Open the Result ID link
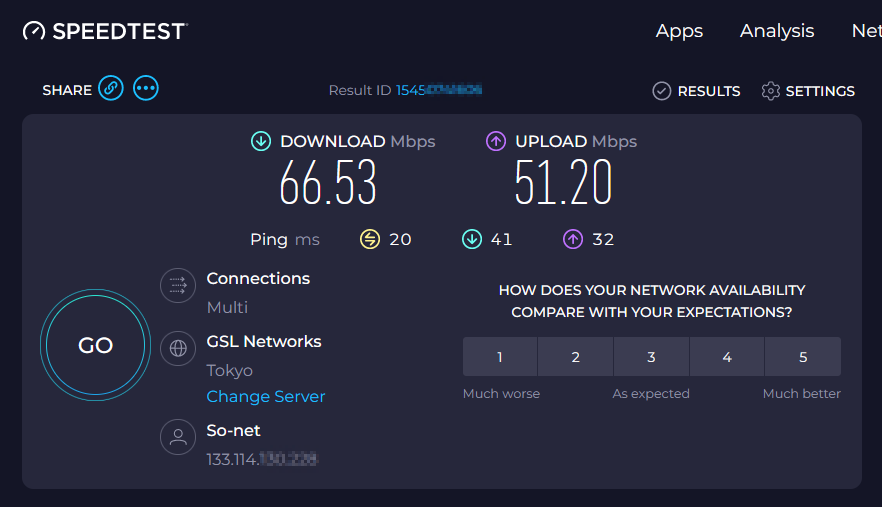 pos(439,90)
